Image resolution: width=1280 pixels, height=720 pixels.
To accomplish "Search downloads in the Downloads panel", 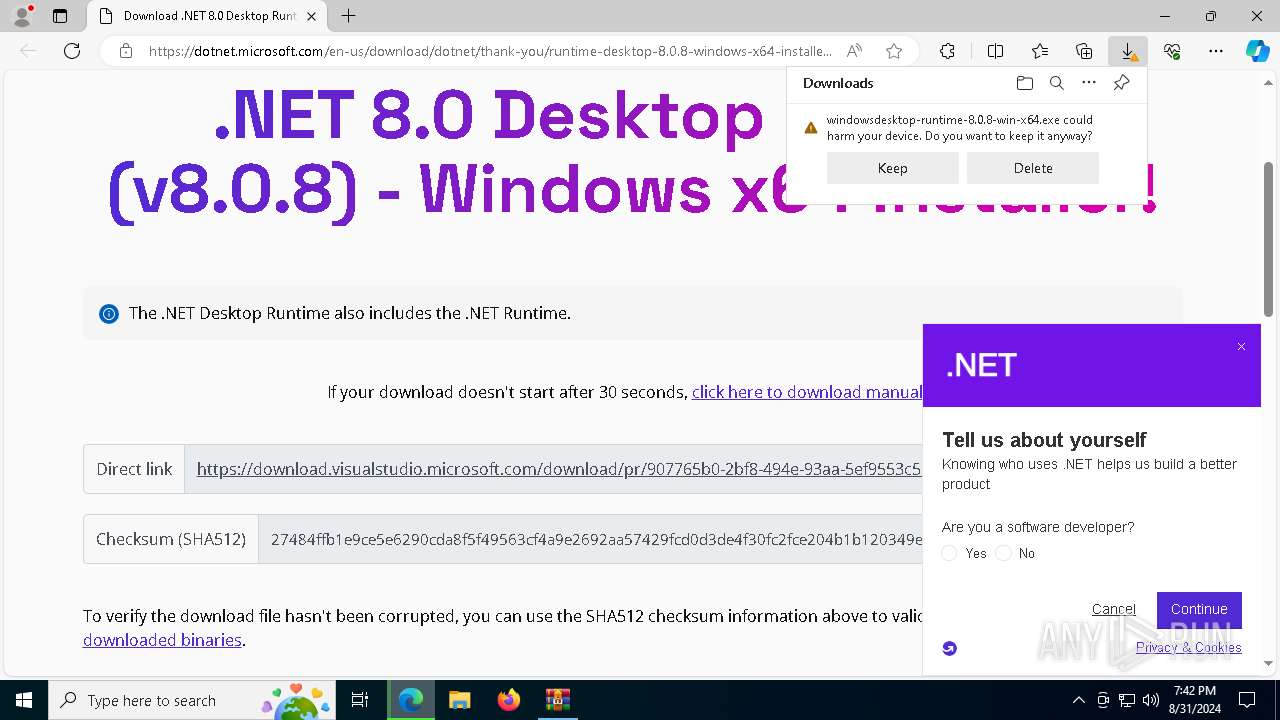I will pos(1056,83).
